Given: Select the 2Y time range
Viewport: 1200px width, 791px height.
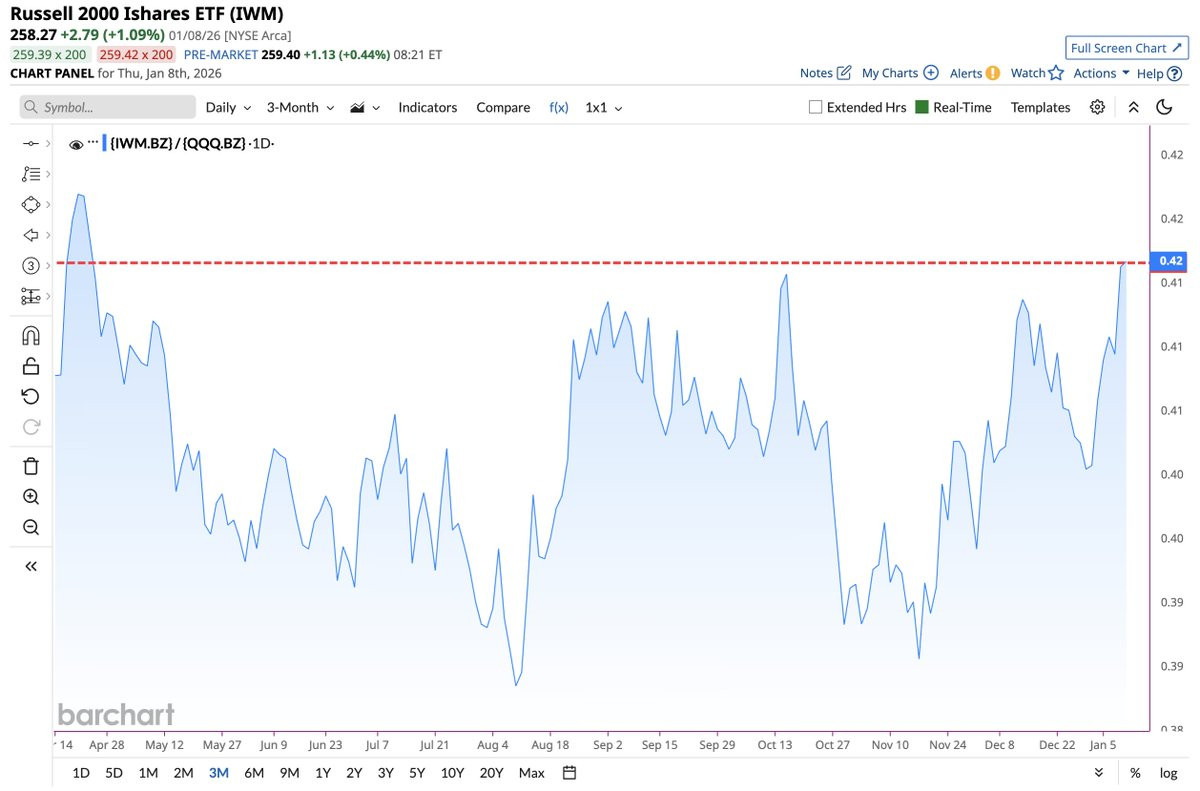Looking at the screenshot, I should [x=354, y=772].
